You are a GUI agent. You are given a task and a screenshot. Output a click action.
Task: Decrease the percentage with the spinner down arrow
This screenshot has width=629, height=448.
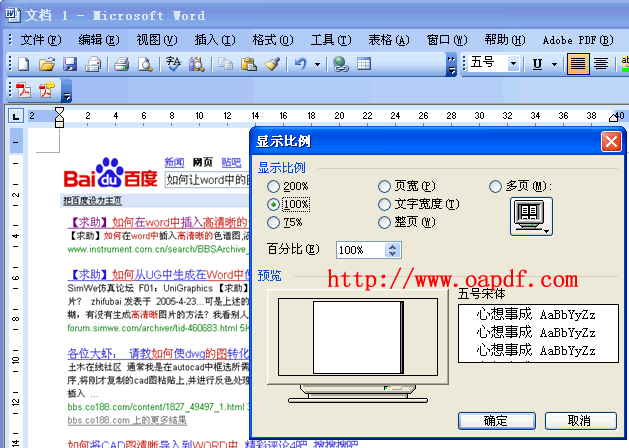click(x=393, y=253)
